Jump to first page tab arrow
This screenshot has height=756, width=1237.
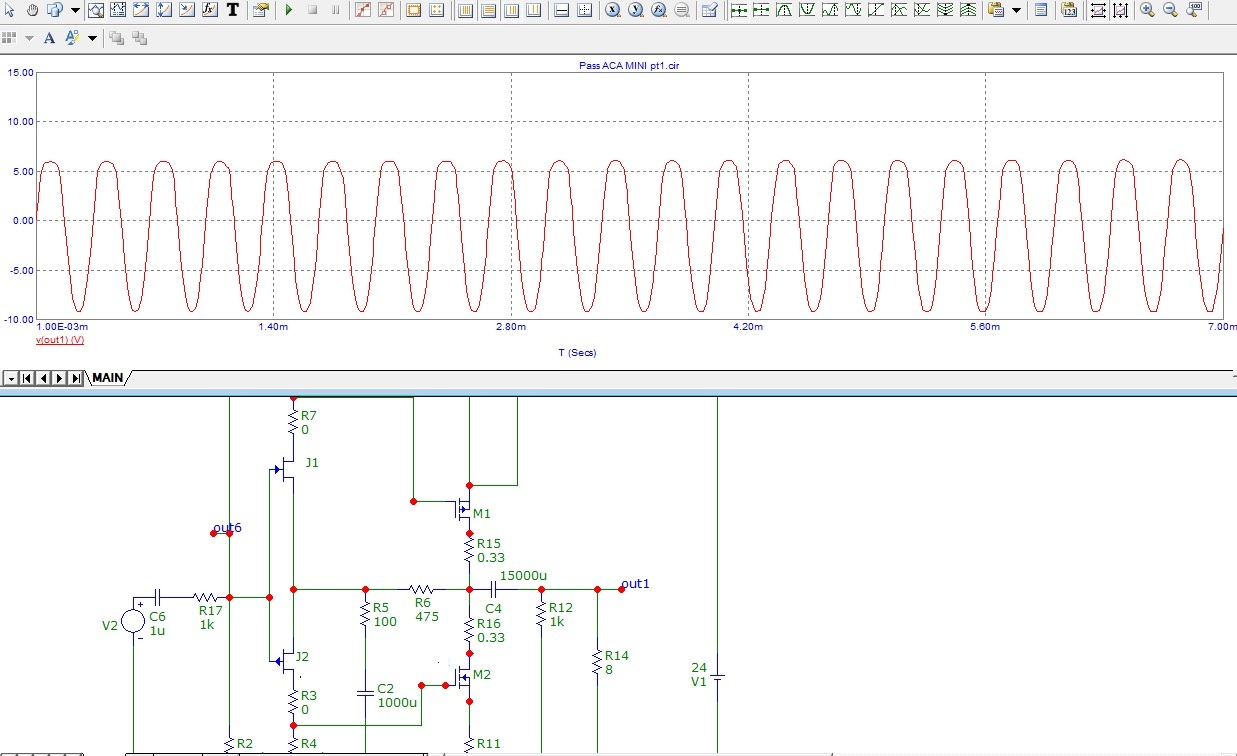pyautogui.click(x=27, y=378)
